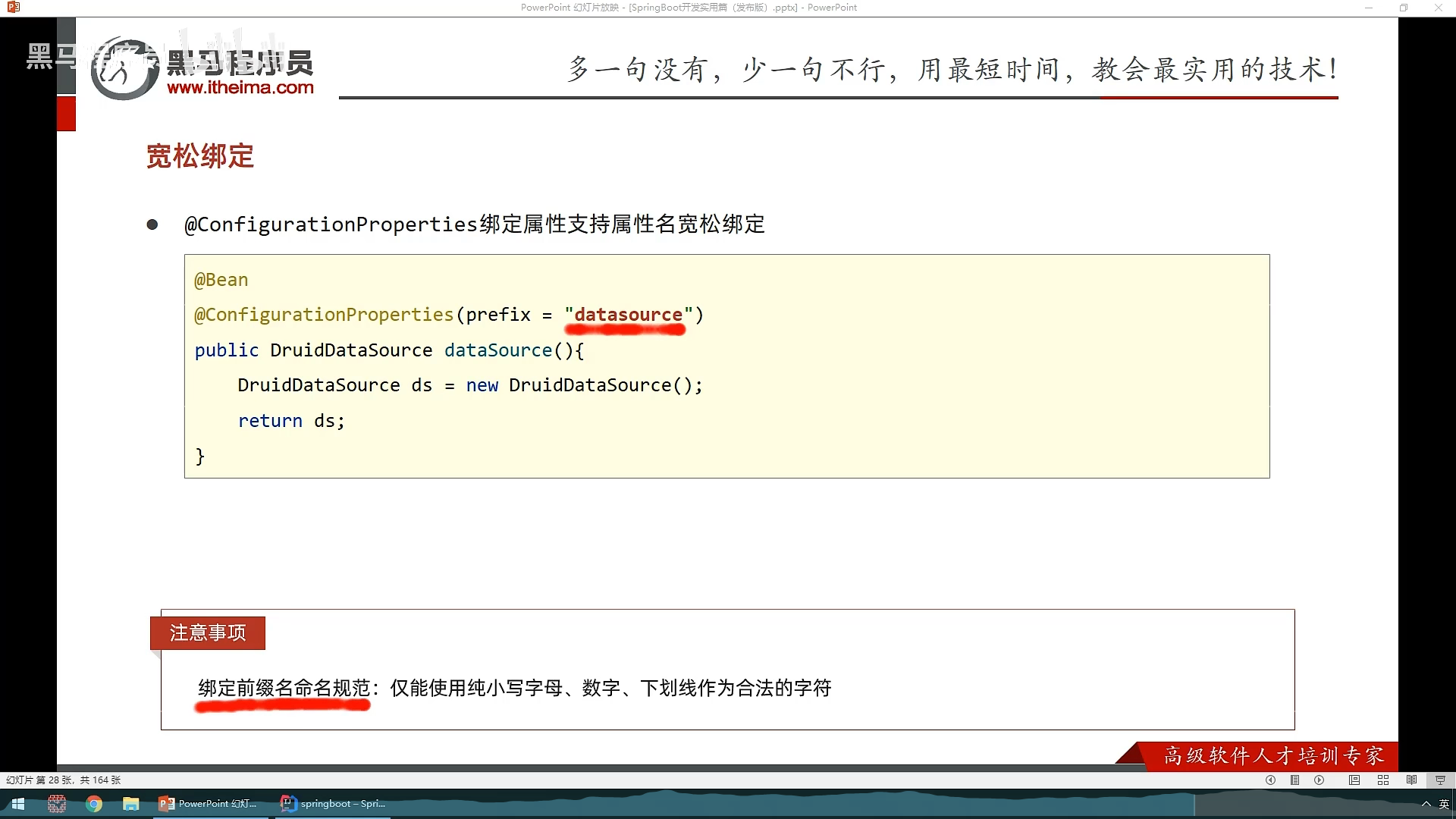Toggle the 英 input method indicator
Image resolution: width=1456 pixels, height=819 pixels.
tap(1444, 804)
